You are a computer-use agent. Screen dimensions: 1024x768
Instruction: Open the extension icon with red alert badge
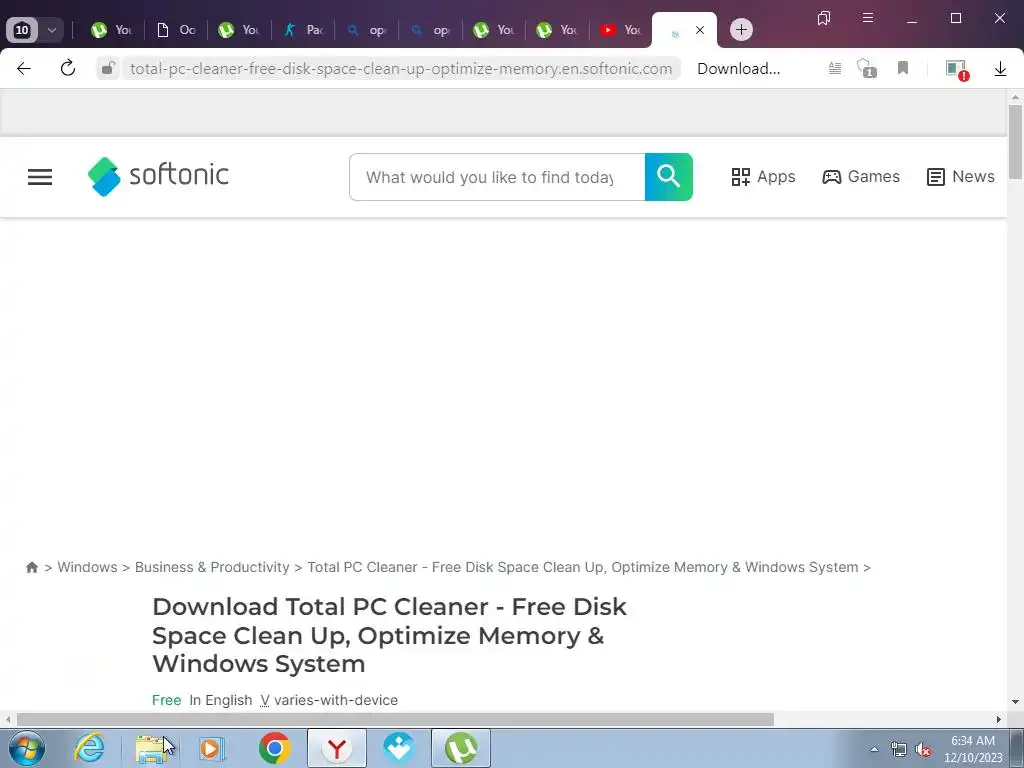957,69
